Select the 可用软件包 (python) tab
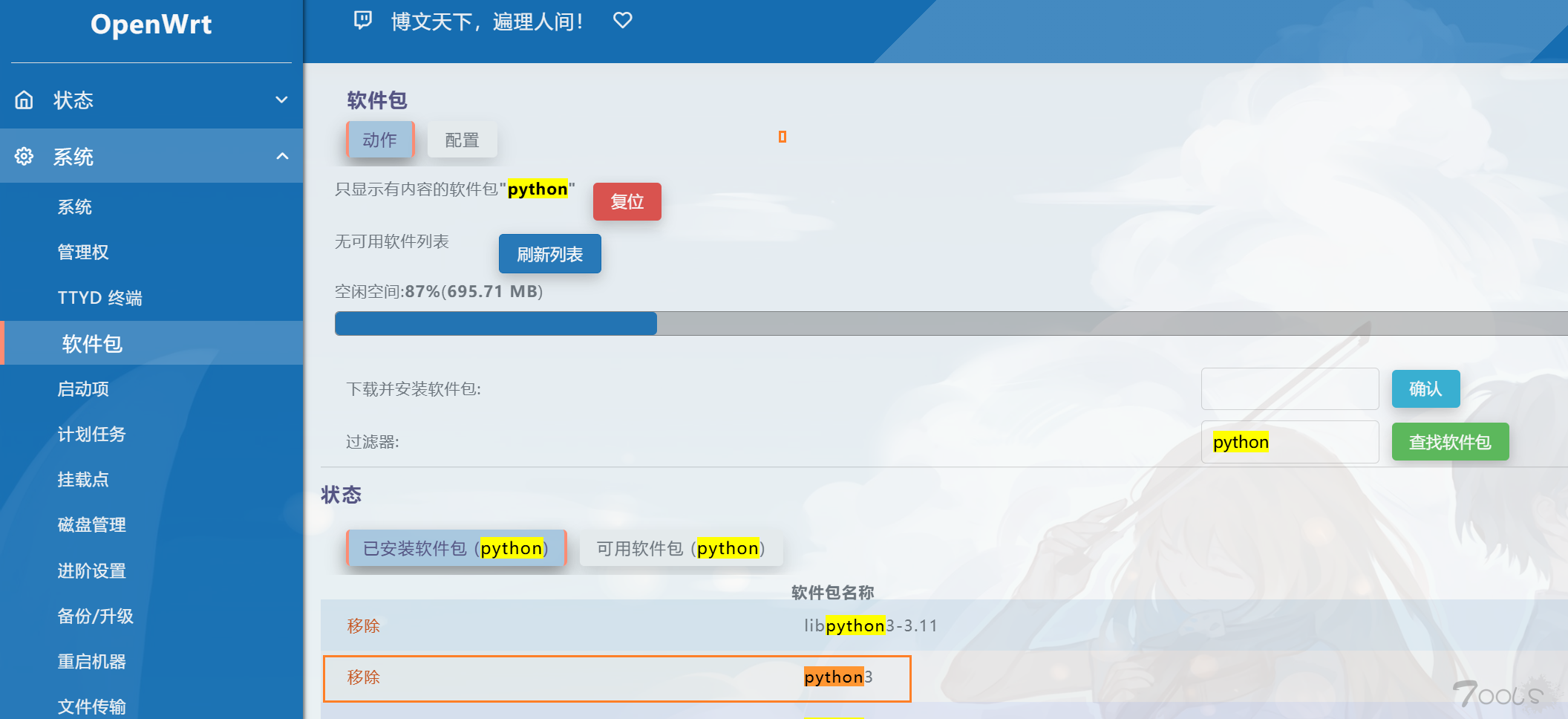1568x719 pixels. (x=679, y=548)
